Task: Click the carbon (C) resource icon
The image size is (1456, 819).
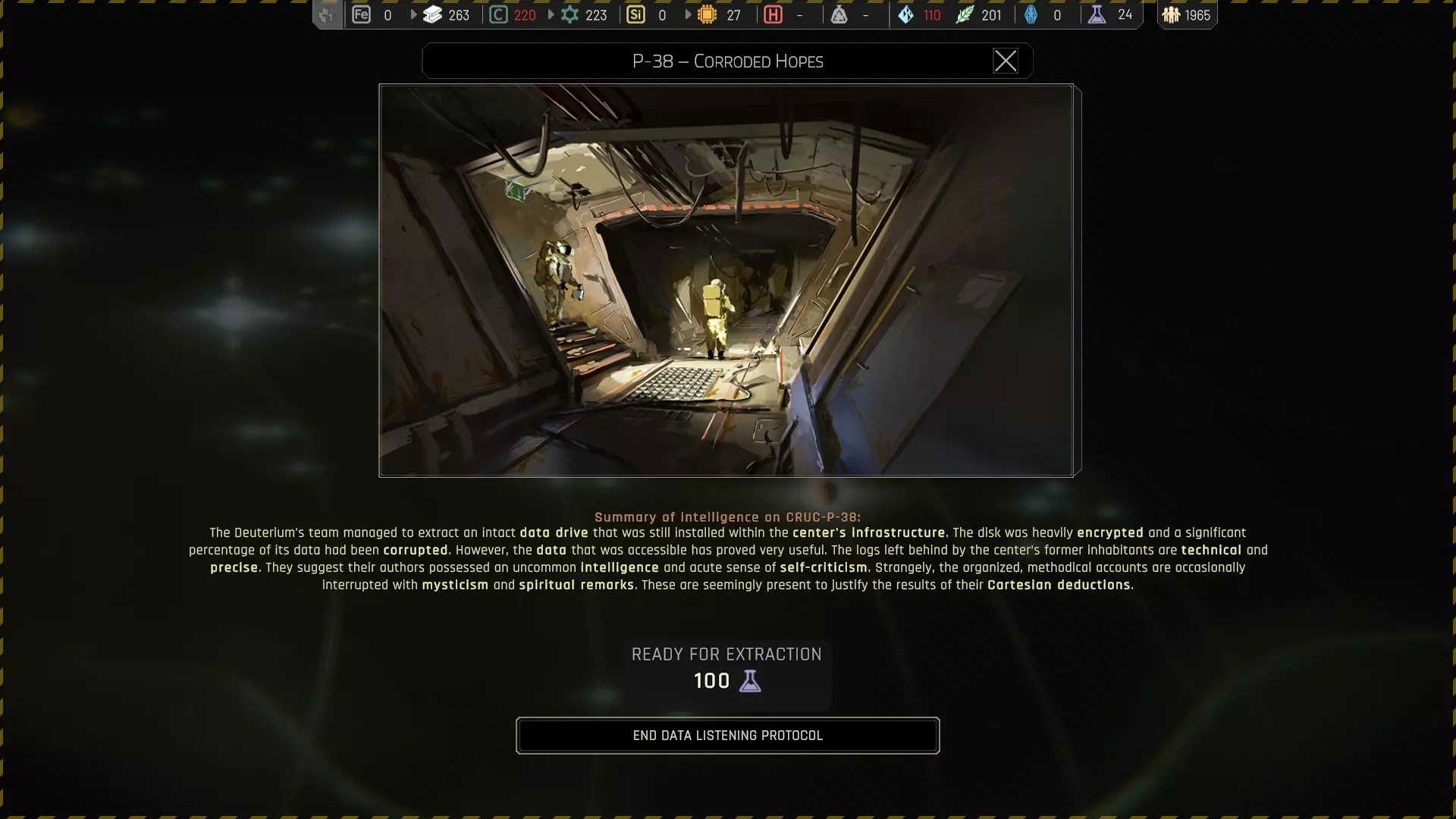Action: (498, 14)
